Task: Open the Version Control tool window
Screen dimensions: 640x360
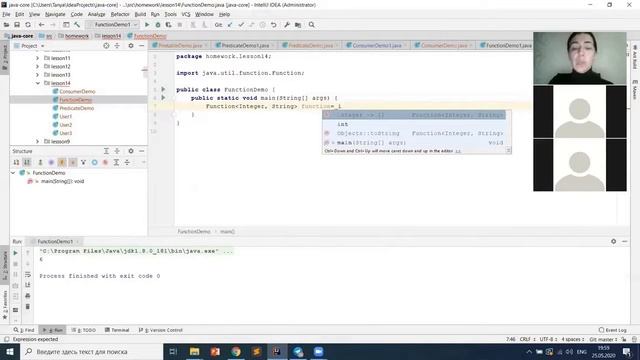Action: (161, 330)
